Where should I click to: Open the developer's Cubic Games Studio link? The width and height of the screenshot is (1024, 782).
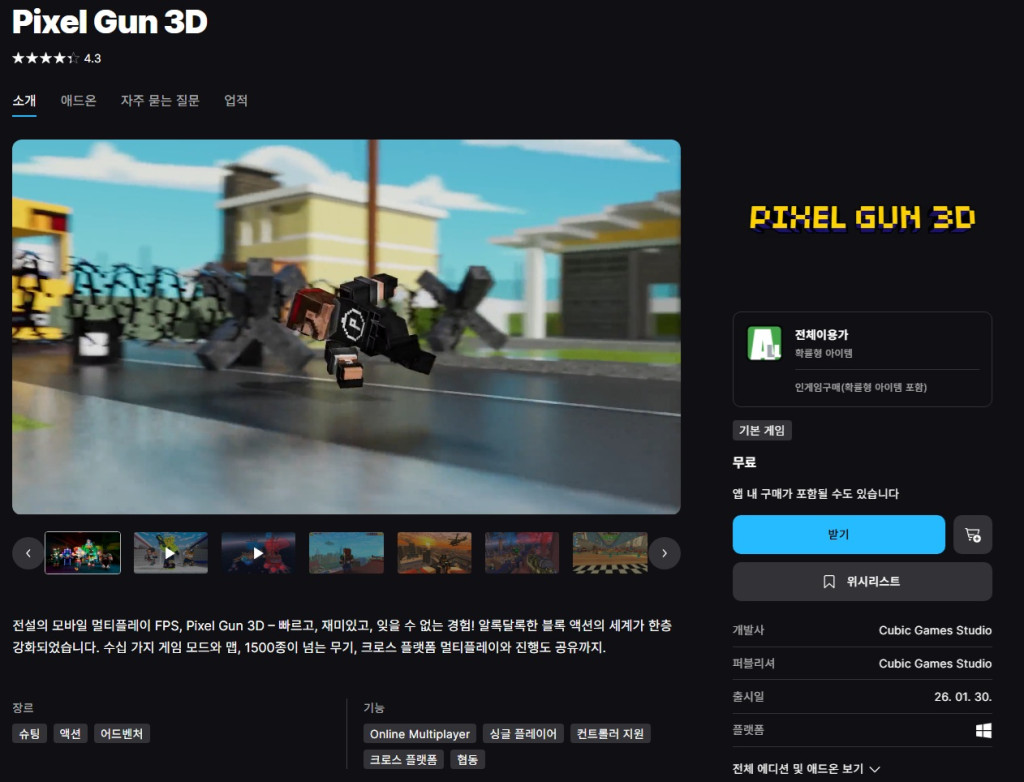tap(934, 630)
